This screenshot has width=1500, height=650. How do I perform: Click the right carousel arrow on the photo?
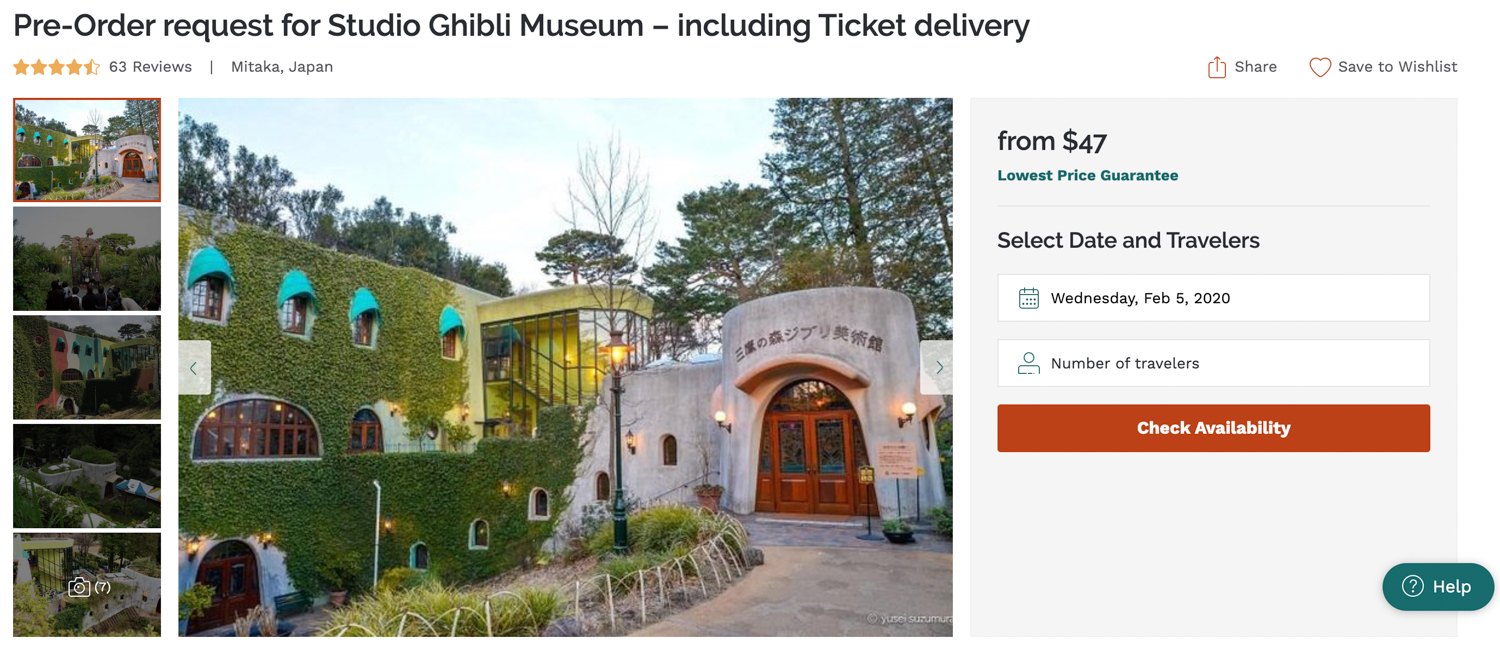pyautogui.click(x=938, y=367)
